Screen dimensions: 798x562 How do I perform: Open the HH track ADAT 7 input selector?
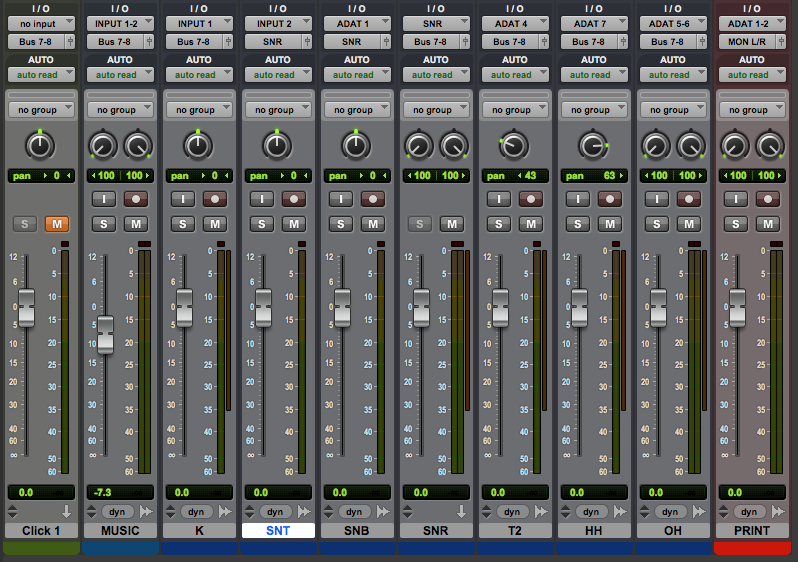[593, 23]
